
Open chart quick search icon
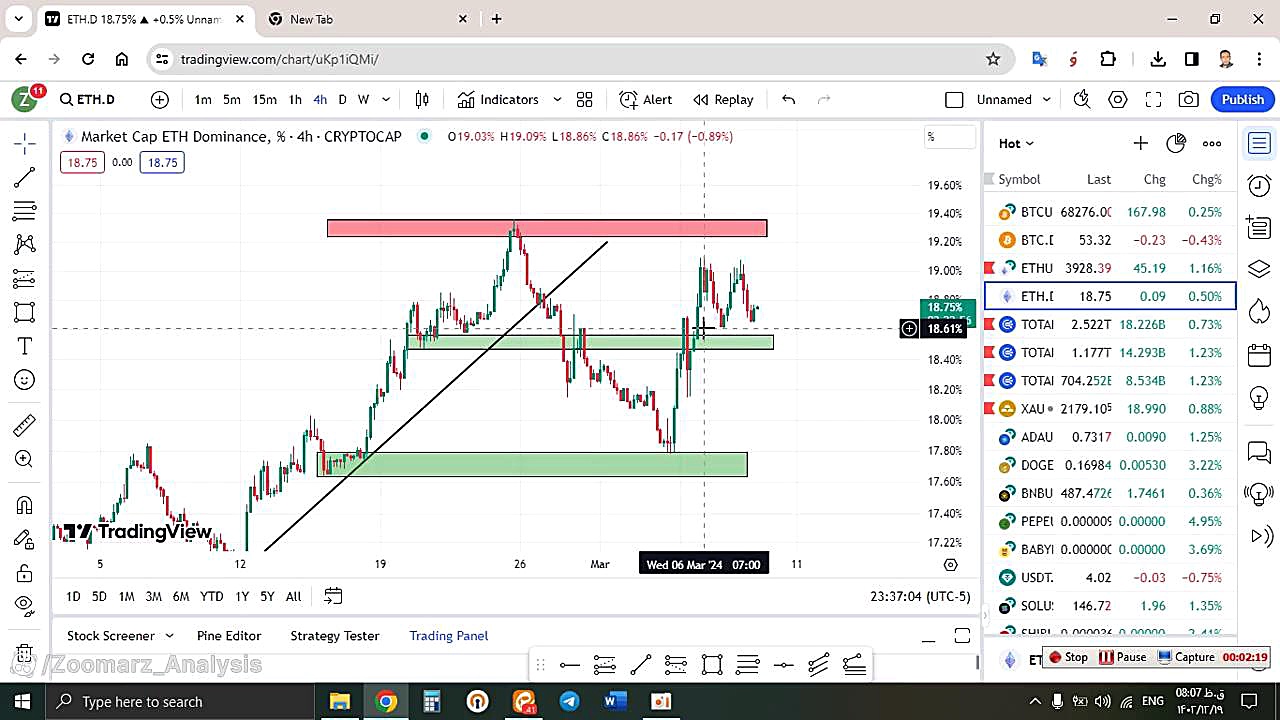(1082, 99)
